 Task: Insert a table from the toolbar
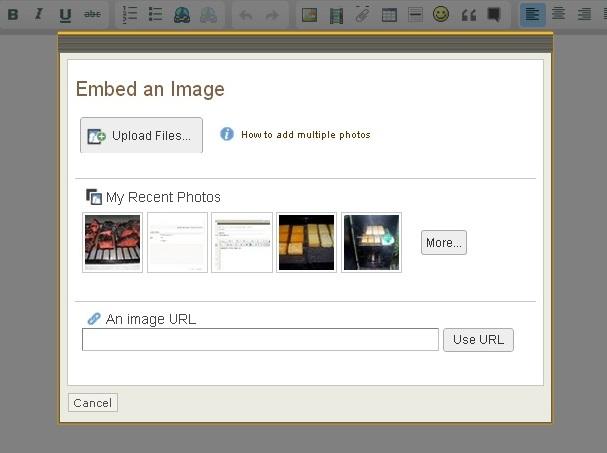[x=389, y=14]
